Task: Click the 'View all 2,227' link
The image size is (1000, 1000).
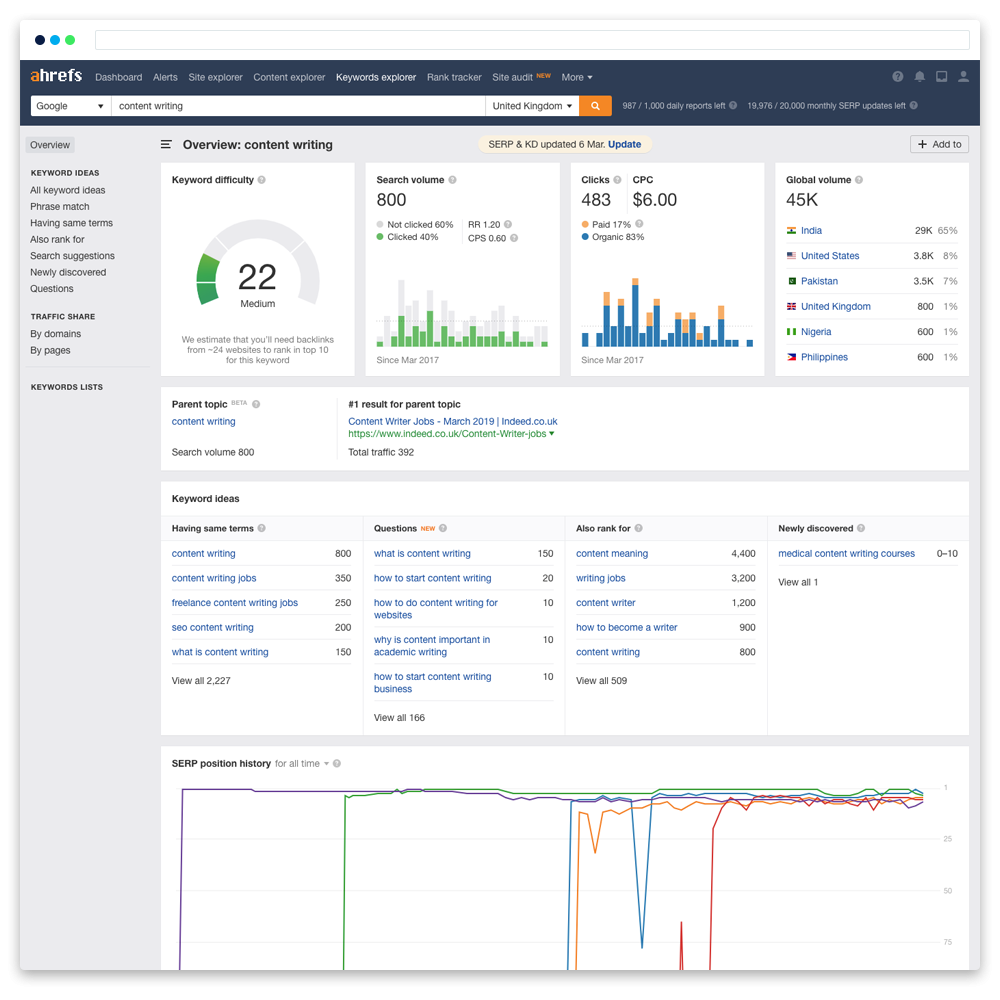Action: pyautogui.click(x=201, y=681)
